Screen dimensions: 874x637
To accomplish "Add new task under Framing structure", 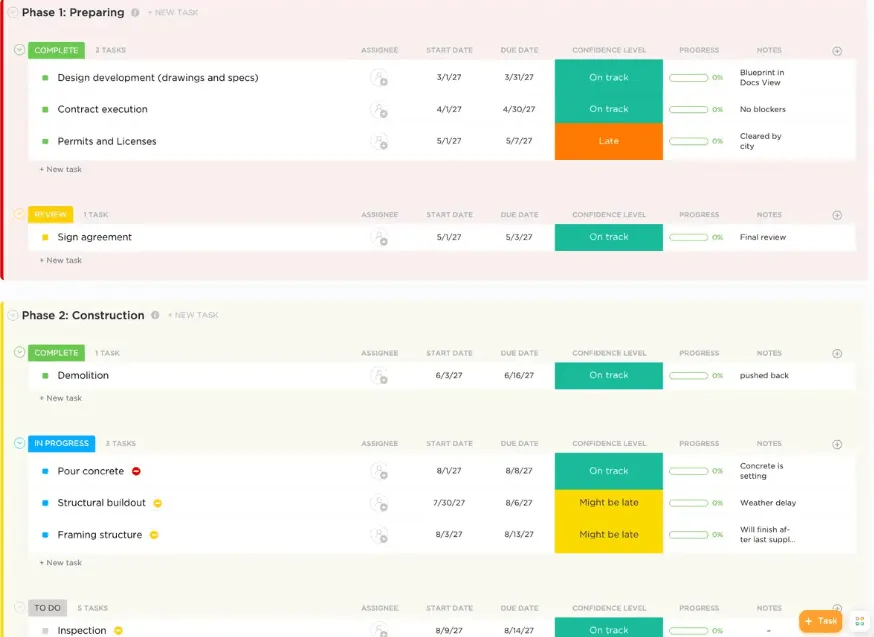I will pyautogui.click(x=61, y=562).
